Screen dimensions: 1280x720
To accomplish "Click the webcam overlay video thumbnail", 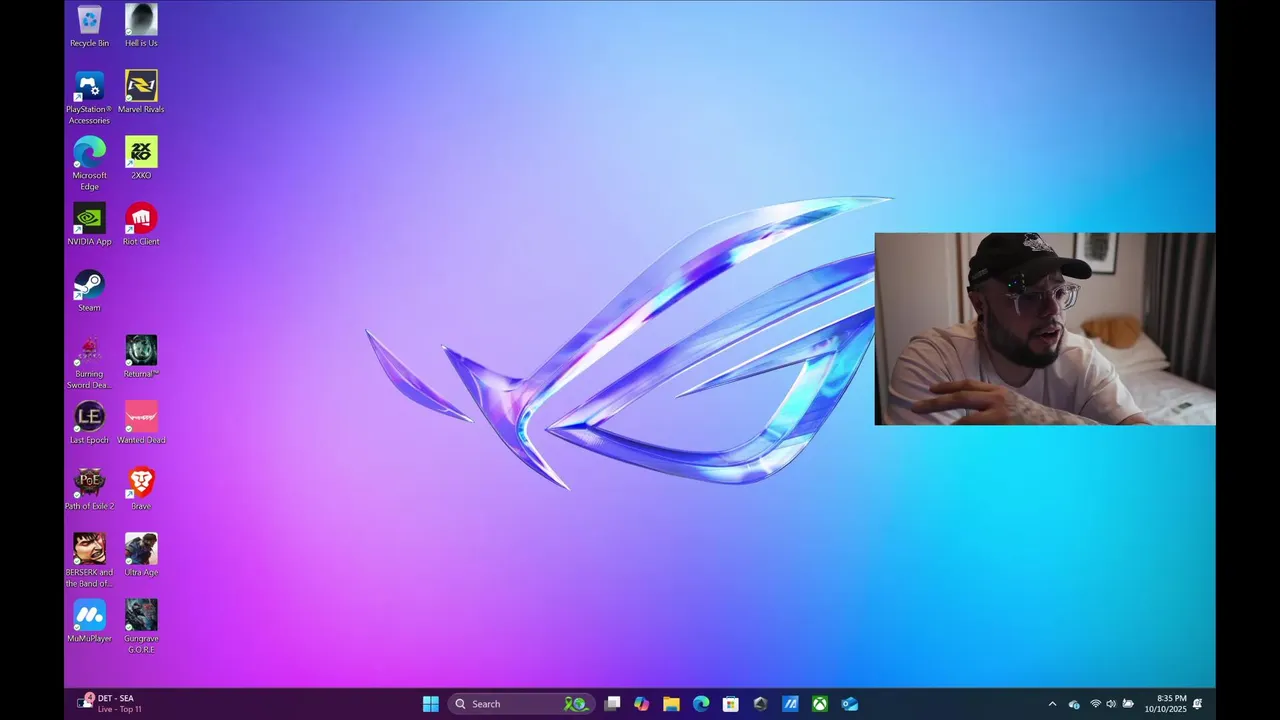I will click(x=1045, y=329).
